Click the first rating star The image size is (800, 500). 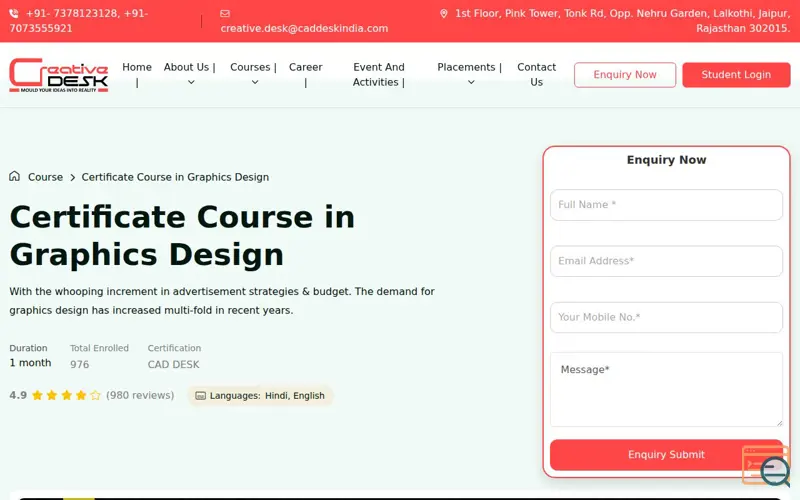(x=37, y=395)
